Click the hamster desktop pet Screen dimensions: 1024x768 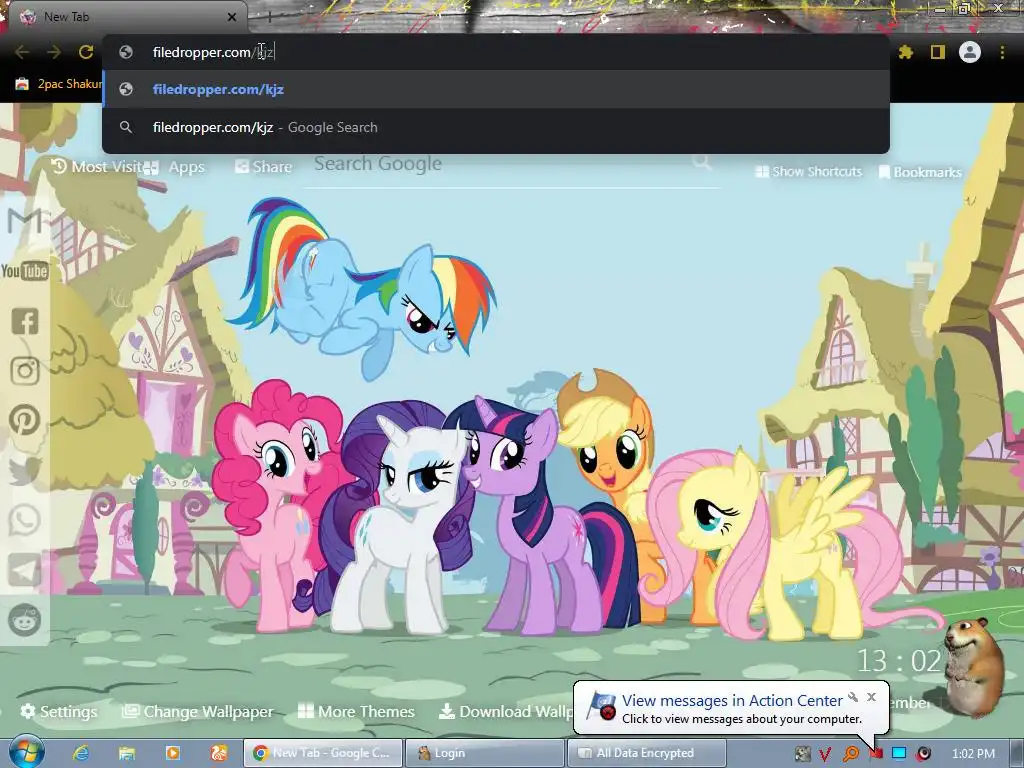(x=974, y=666)
